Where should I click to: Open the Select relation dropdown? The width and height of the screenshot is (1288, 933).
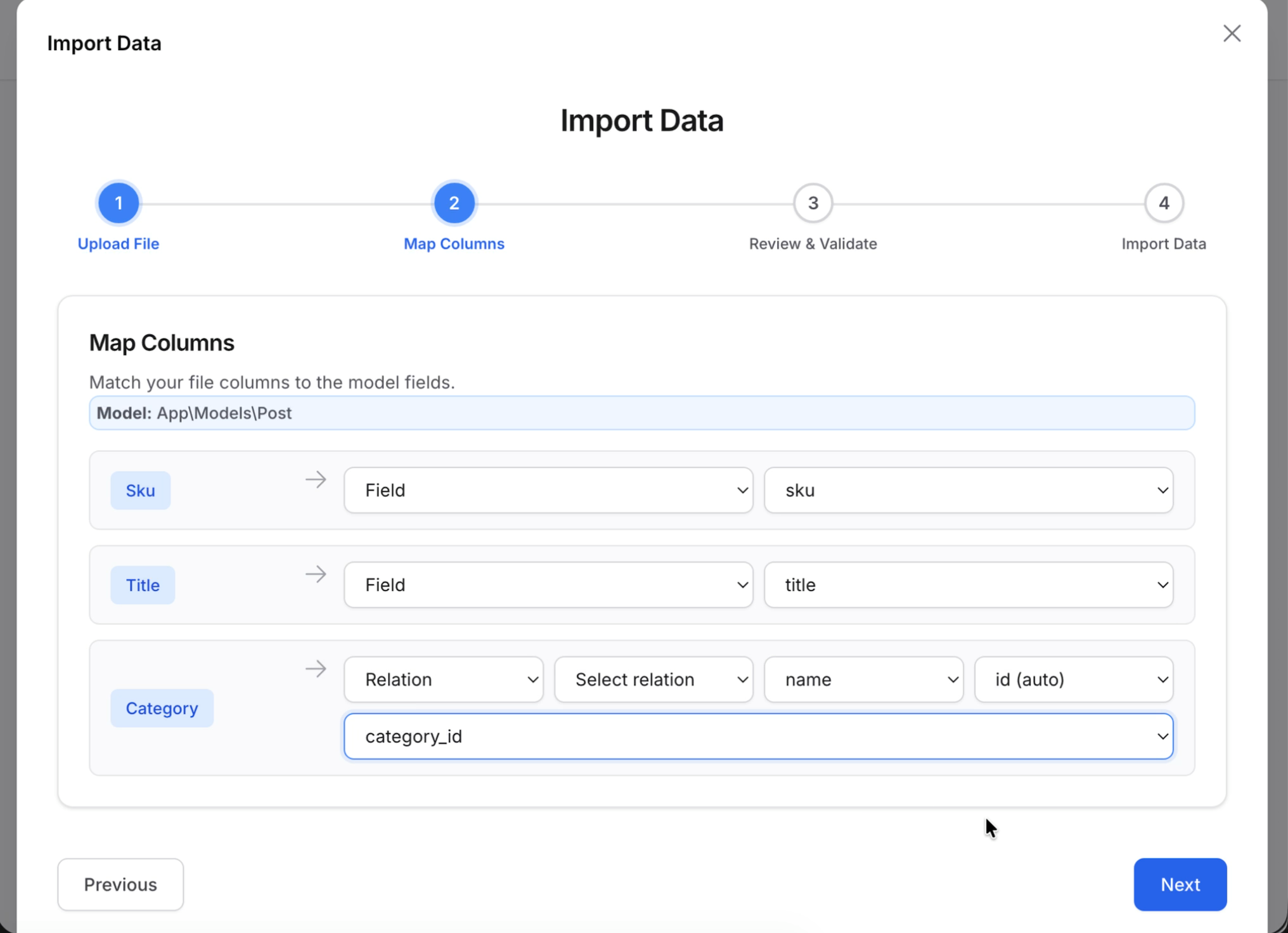point(654,679)
